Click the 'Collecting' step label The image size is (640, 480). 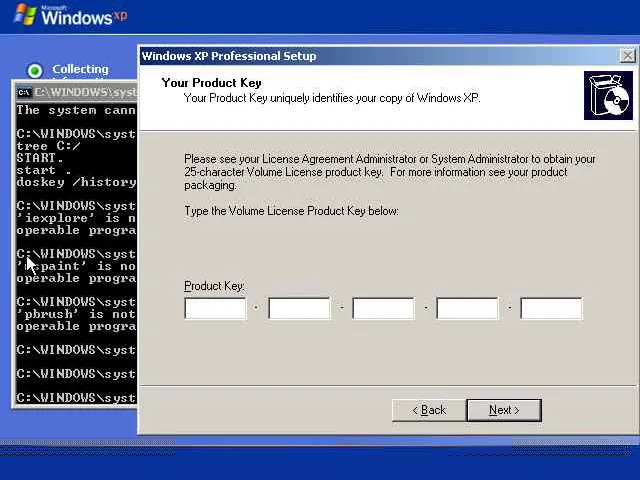pyautogui.click(x=80, y=69)
